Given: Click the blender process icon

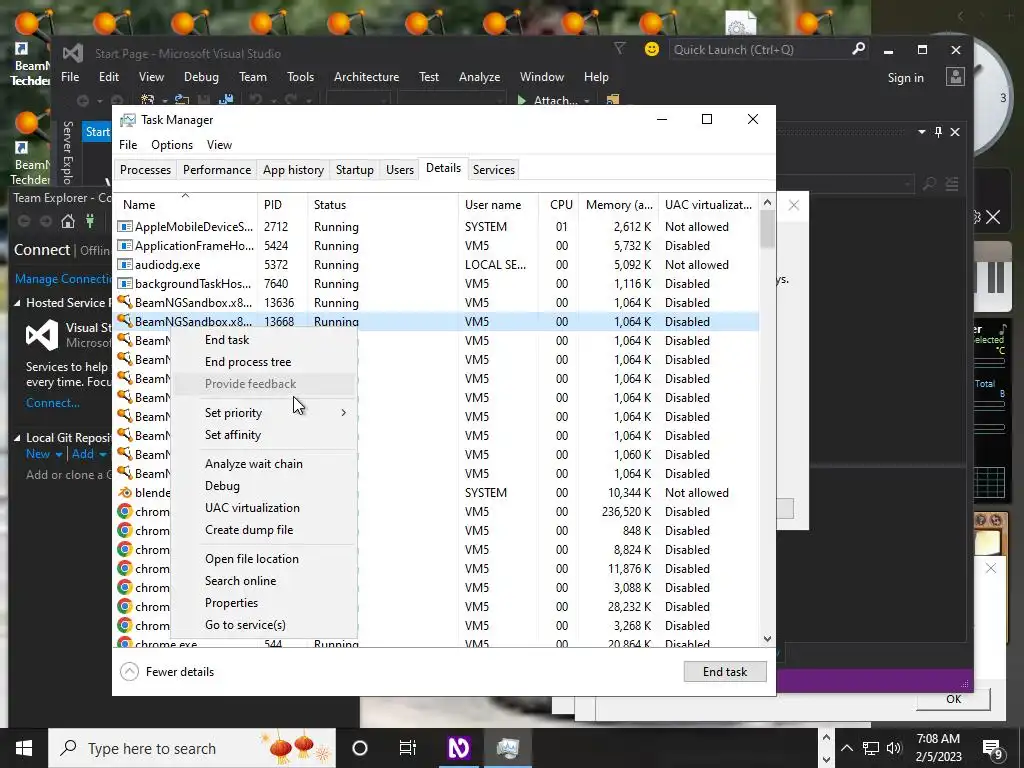Looking at the screenshot, I should pyautogui.click(x=125, y=492).
